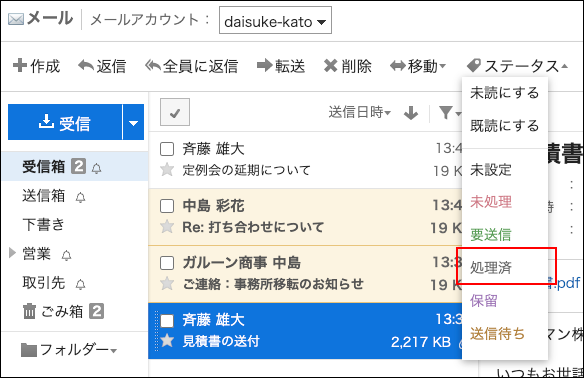Check the box for ガルーン商事 中島 mail
Image resolution: width=584 pixels, height=378 pixels.
point(167,263)
